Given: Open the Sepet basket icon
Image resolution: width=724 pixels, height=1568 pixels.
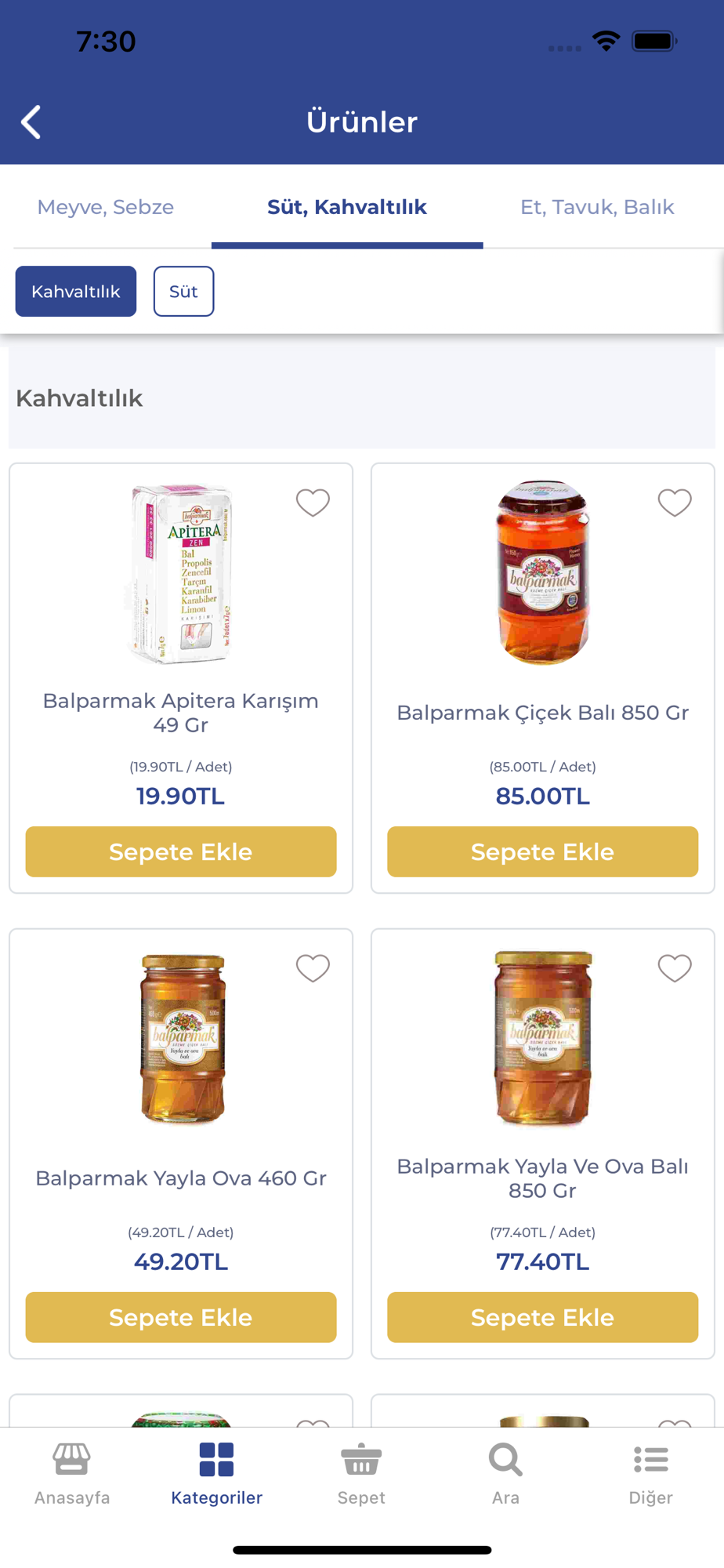Looking at the screenshot, I should coord(361,1460).
